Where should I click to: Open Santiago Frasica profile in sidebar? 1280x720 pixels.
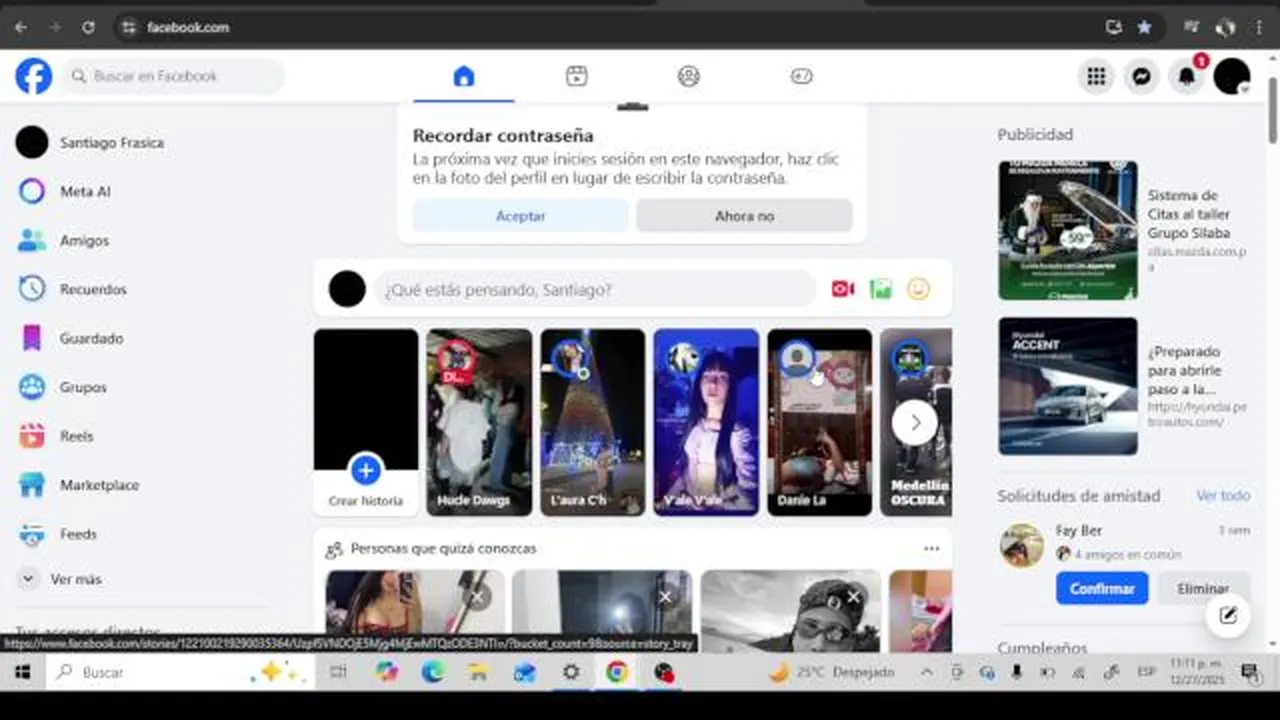(111, 143)
